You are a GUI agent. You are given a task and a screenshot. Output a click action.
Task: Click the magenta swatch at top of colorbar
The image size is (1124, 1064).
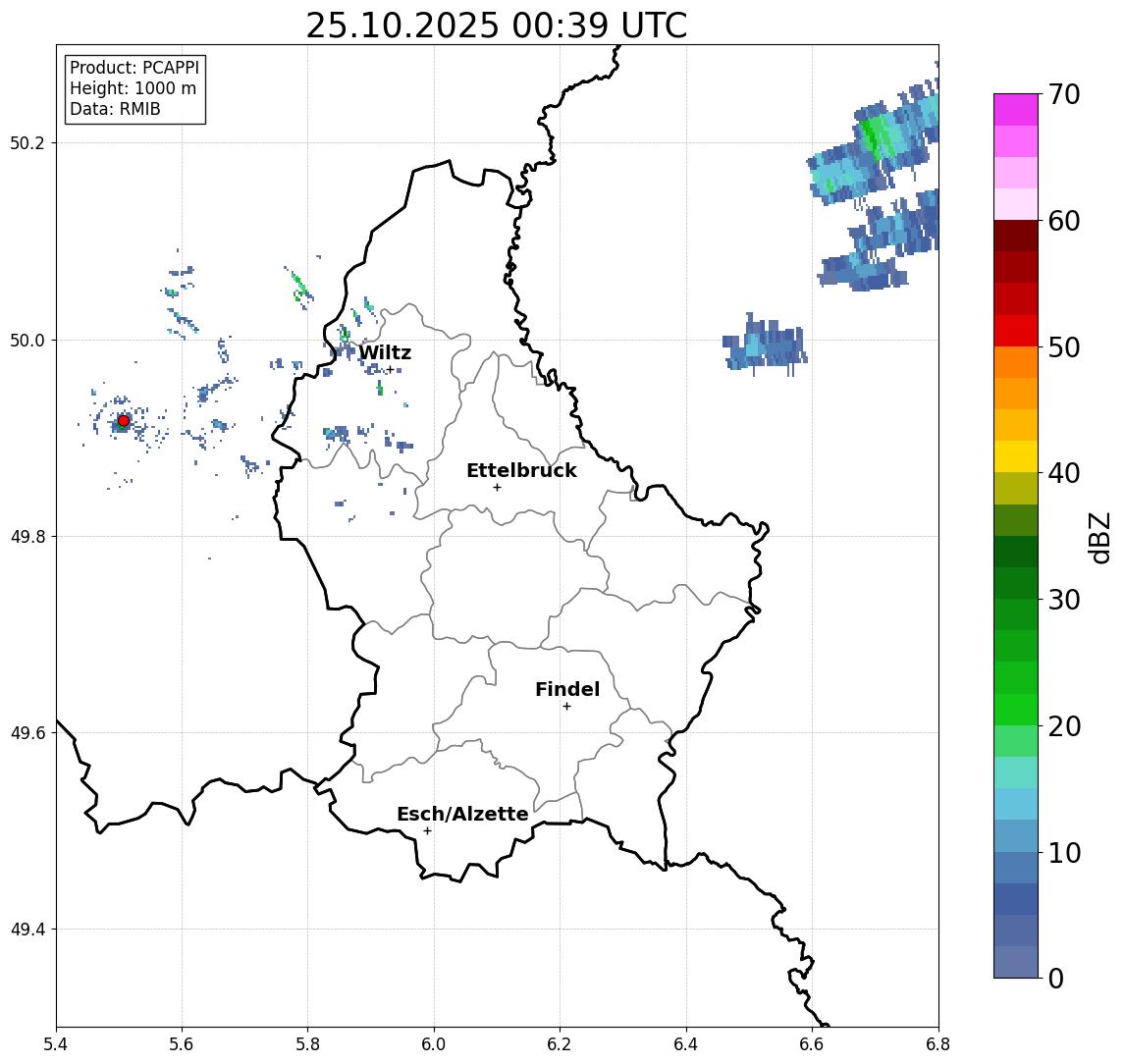(1016, 110)
